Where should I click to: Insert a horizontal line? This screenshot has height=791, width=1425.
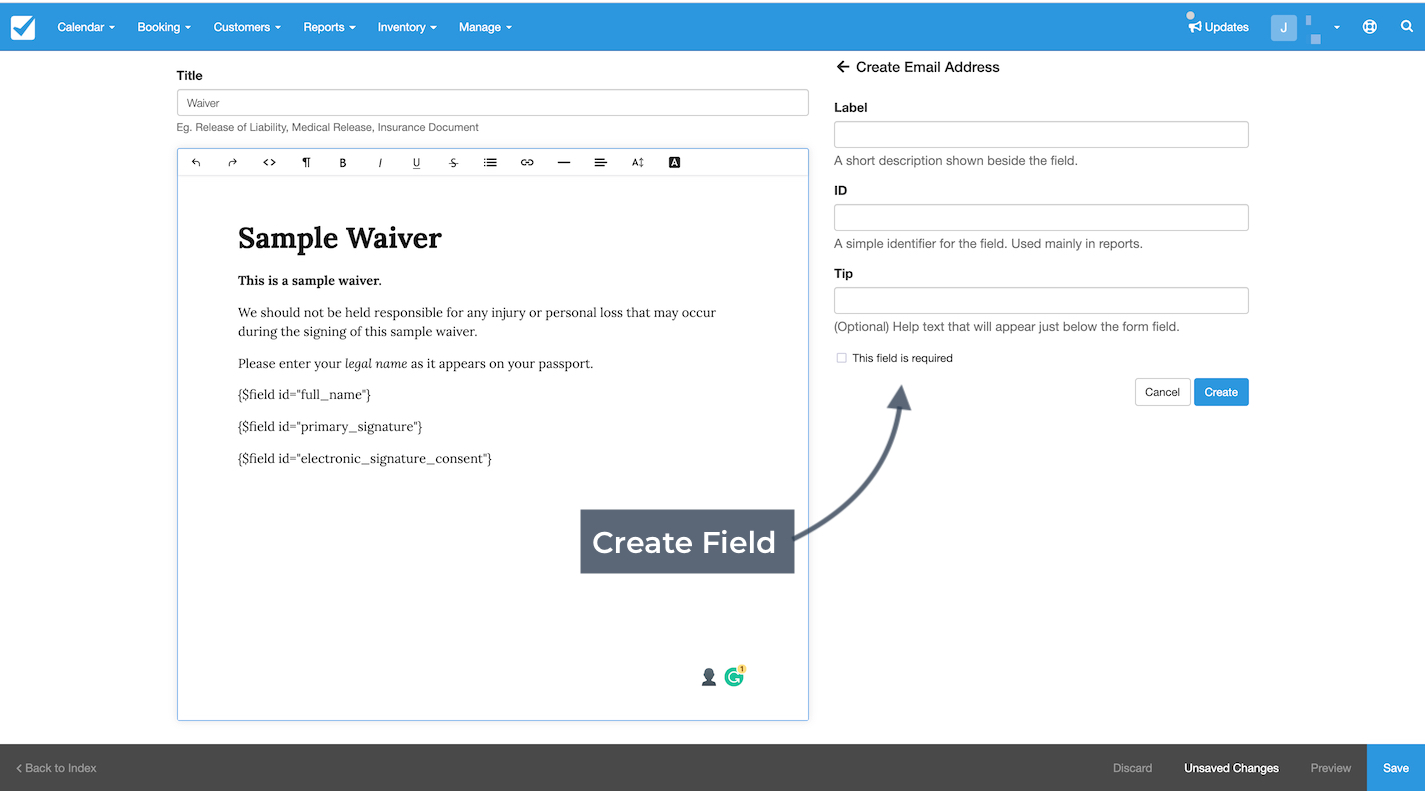(564, 162)
